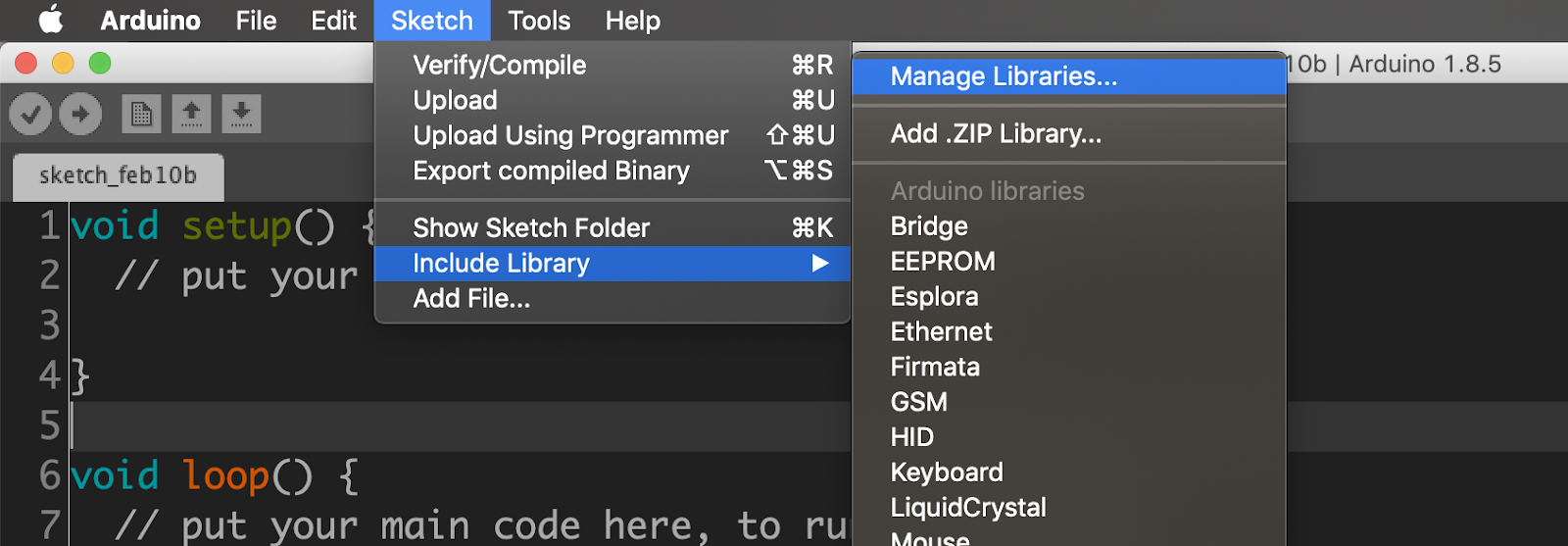Choose Verify/Compile from Sketch menu
This screenshot has width=1568, height=546.
pos(612,65)
